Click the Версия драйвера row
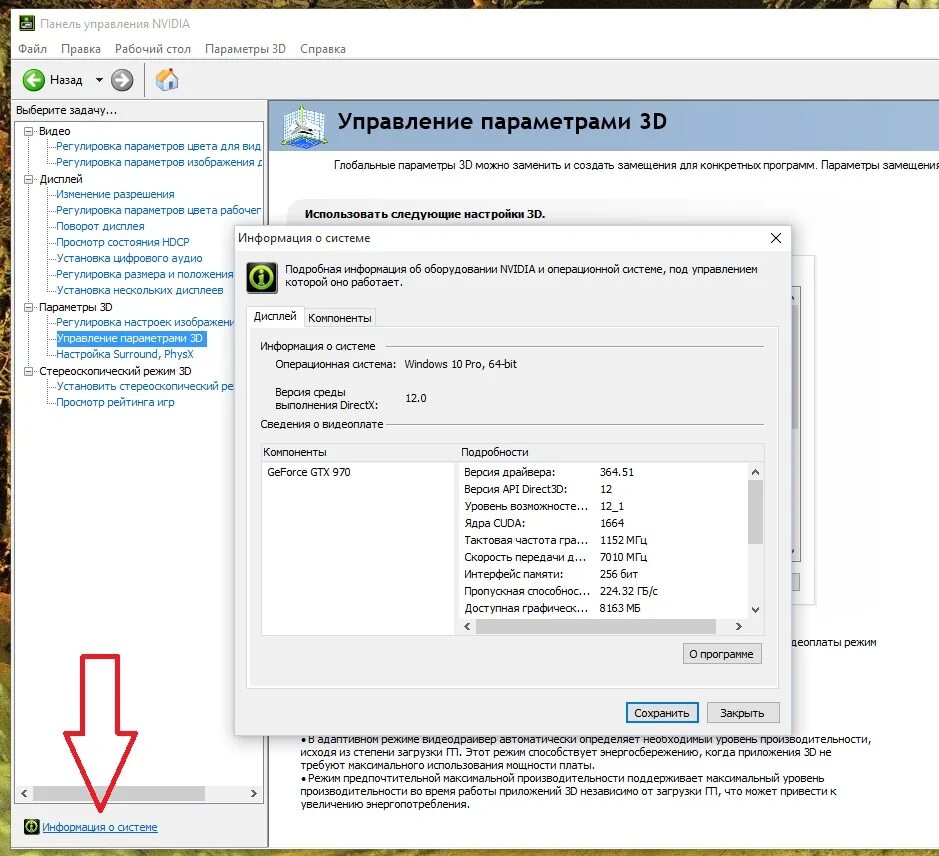 coord(603,472)
